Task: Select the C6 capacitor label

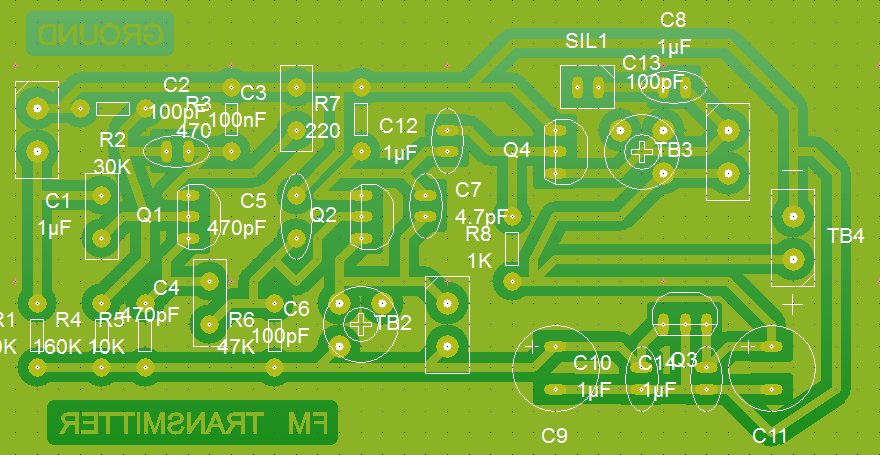Action: 296,309
